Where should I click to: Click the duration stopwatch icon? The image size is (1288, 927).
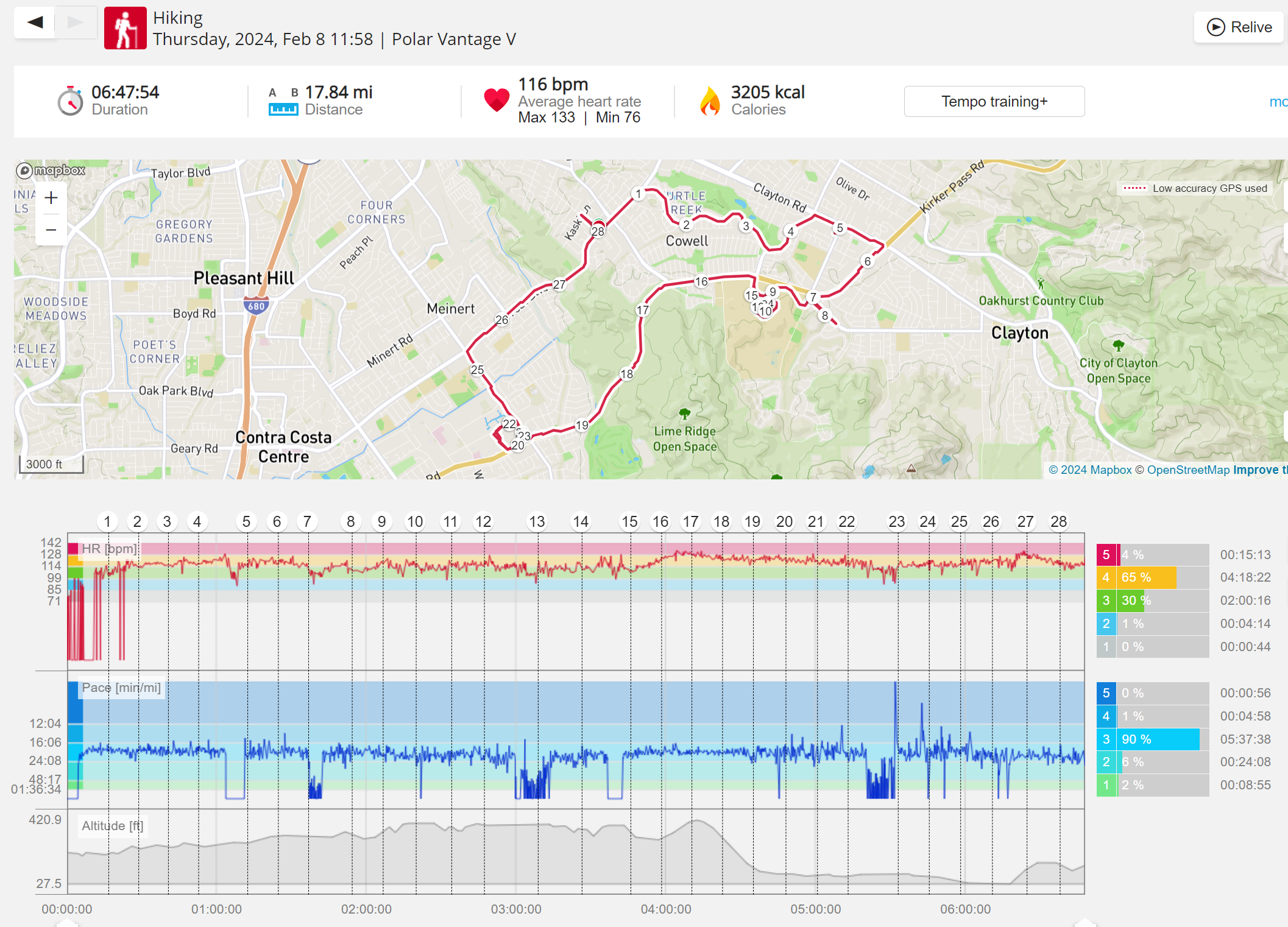pyautogui.click(x=71, y=101)
